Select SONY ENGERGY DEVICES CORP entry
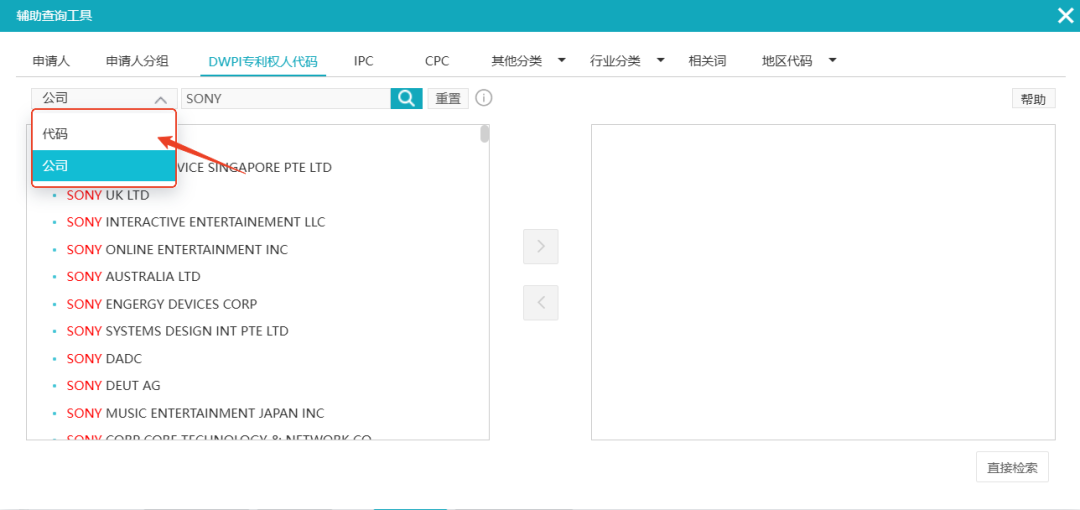 pos(162,304)
